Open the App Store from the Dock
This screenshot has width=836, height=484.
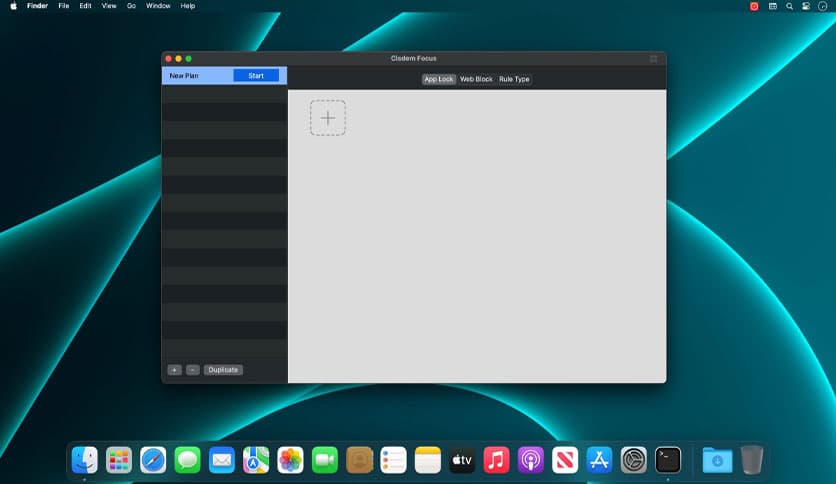pos(599,459)
